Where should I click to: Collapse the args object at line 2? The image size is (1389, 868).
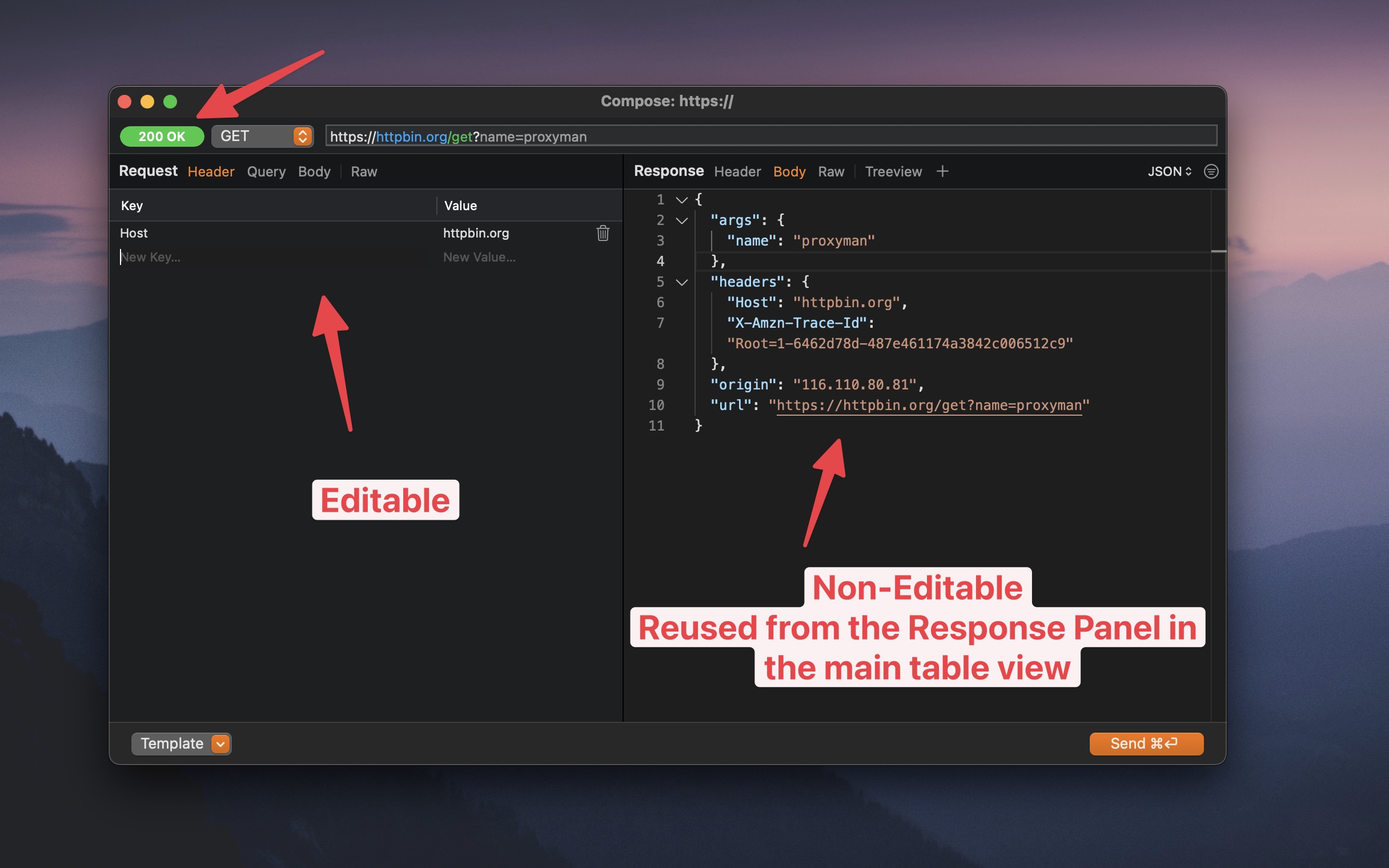(682, 220)
